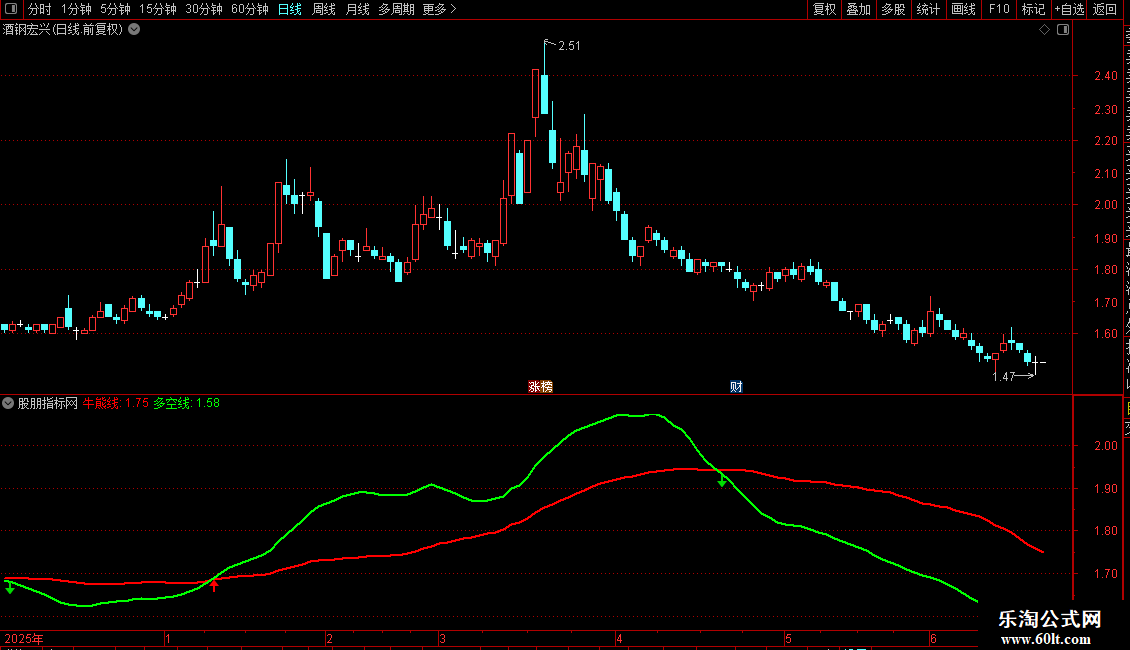Switch to 月线 monthly chart
The image size is (1130, 650).
coord(357,9)
